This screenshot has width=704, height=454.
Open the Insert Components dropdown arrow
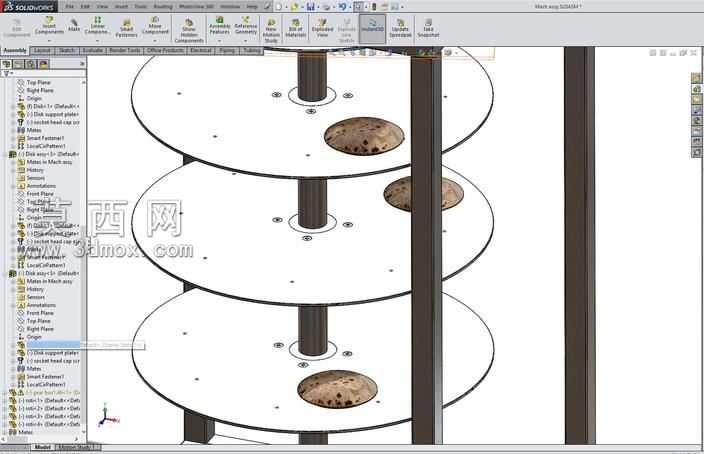click(49, 40)
